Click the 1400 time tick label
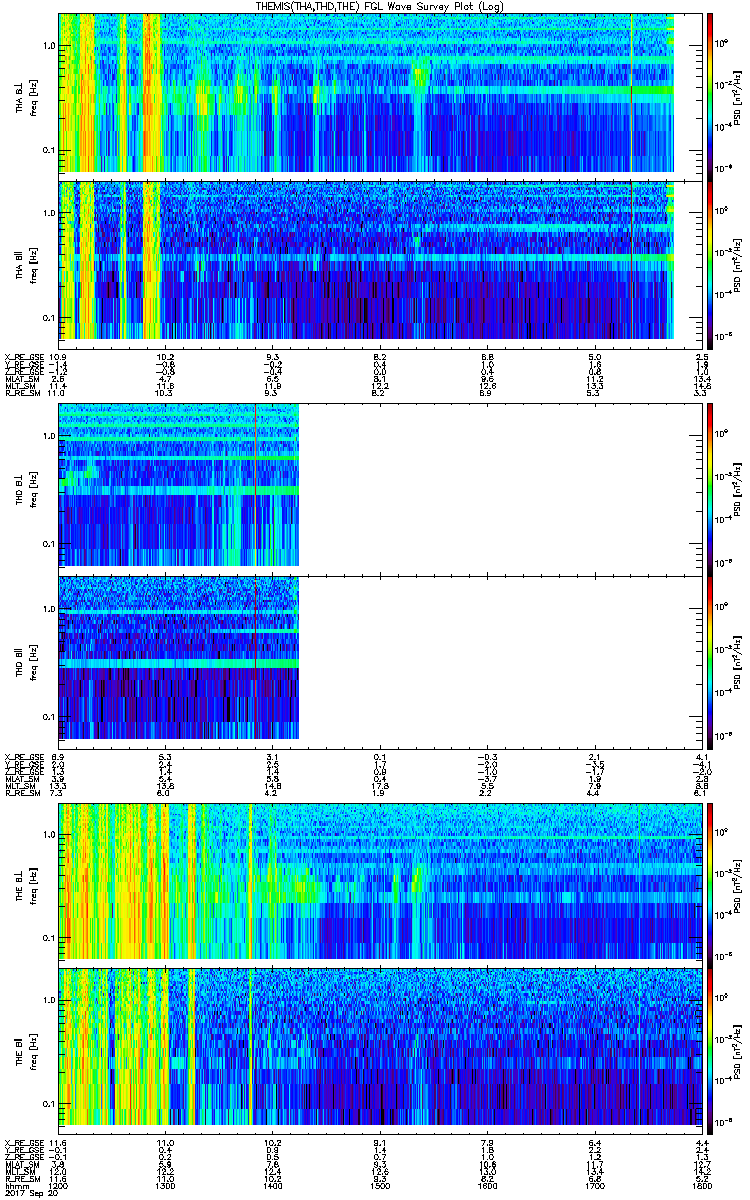750x1200 pixels. click(272, 1186)
